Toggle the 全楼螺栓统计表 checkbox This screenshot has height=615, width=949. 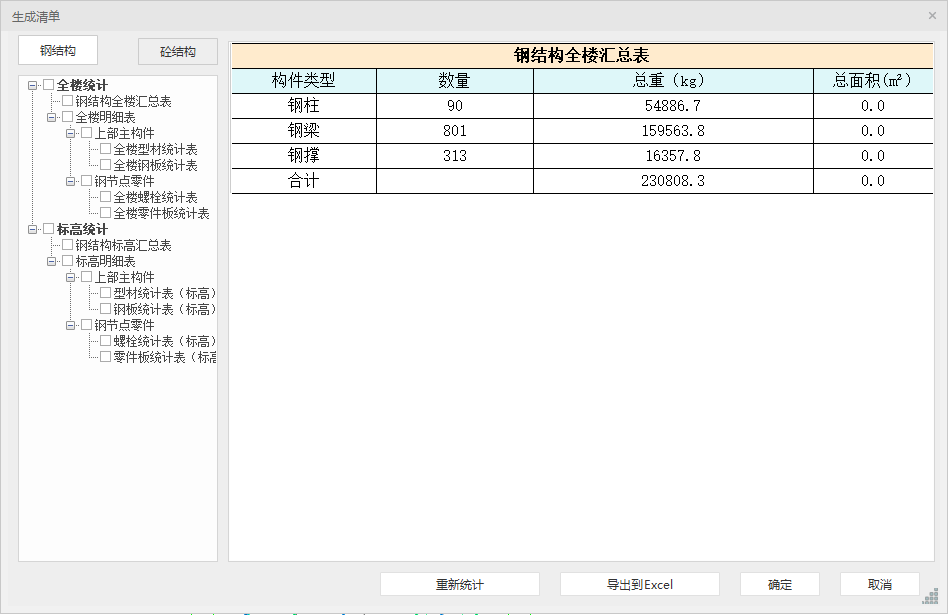[106, 197]
